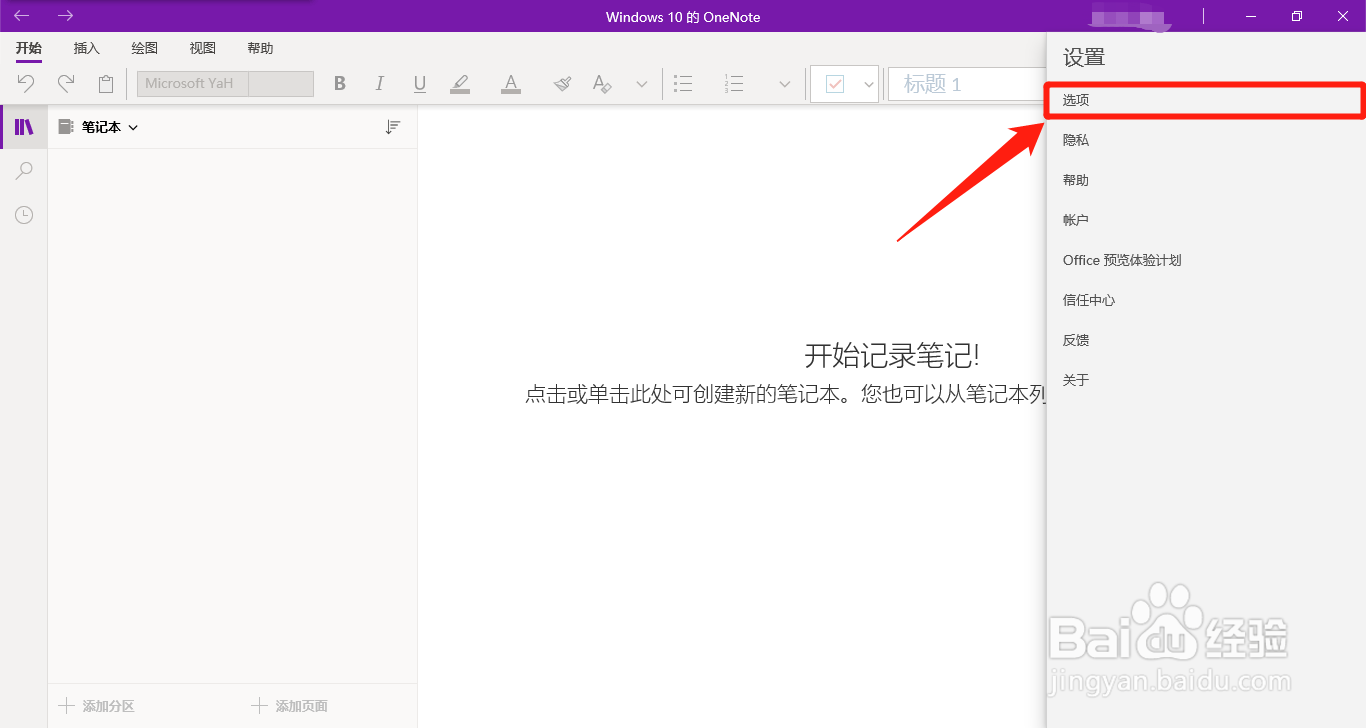Expand paragraph formatting options chevron
This screenshot has width=1366, height=728.
785,84
